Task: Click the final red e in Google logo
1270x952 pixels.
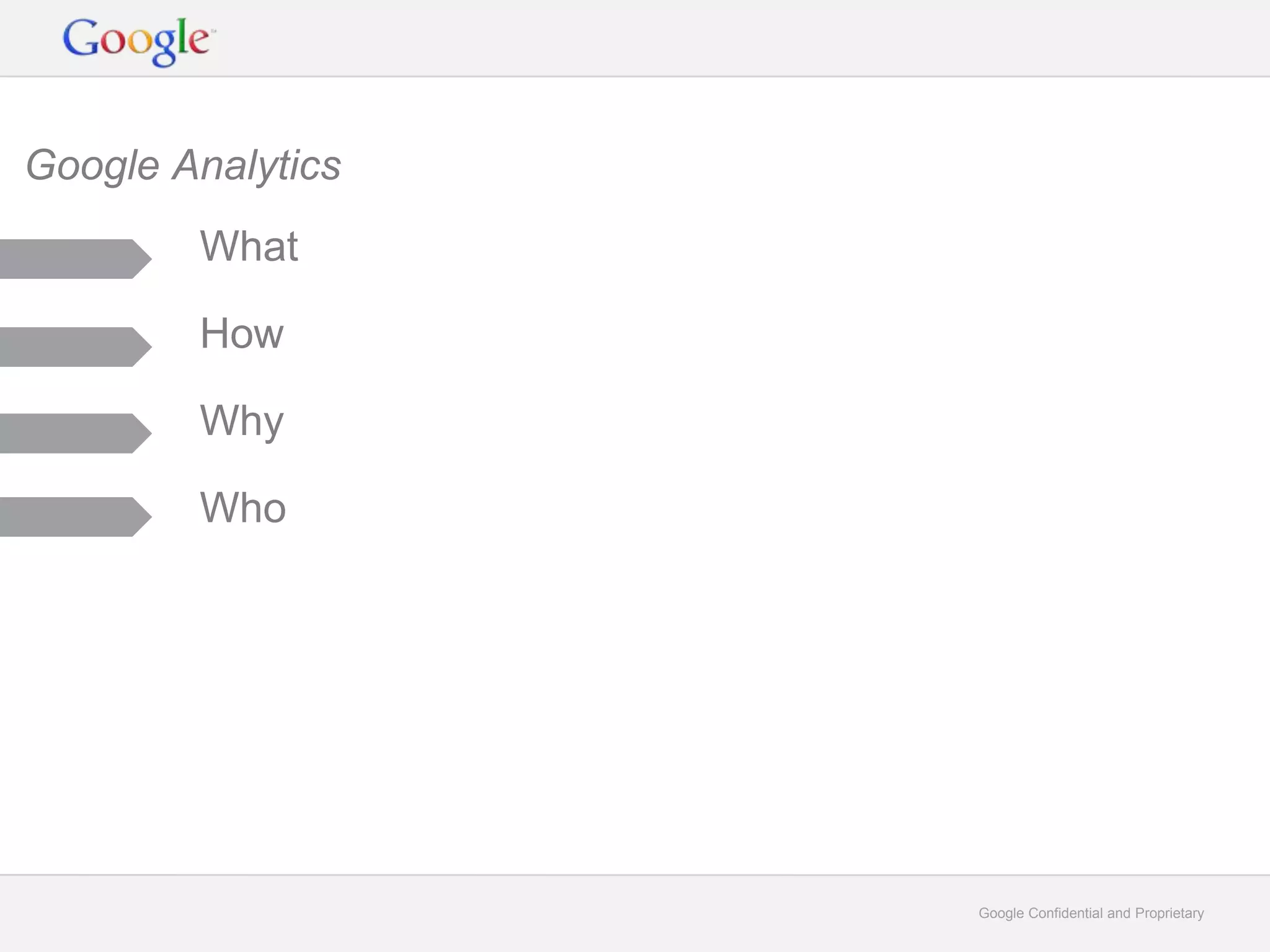Action: [198, 42]
